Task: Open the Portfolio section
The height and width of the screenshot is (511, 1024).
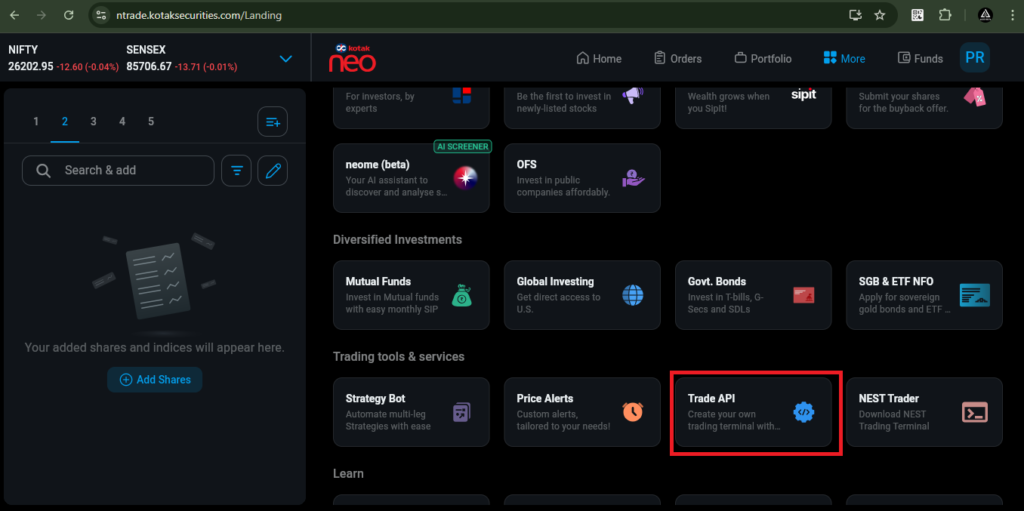Action: click(762, 59)
